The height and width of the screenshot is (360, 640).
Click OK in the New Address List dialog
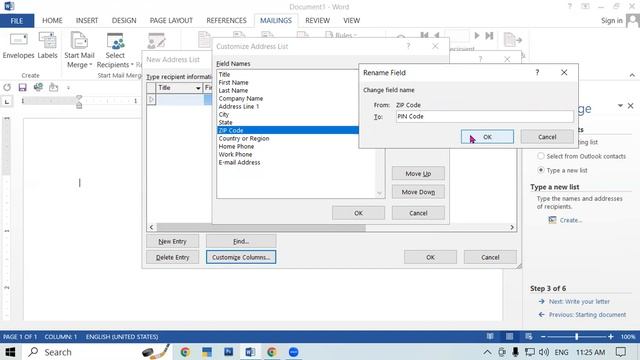pyautogui.click(x=430, y=257)
